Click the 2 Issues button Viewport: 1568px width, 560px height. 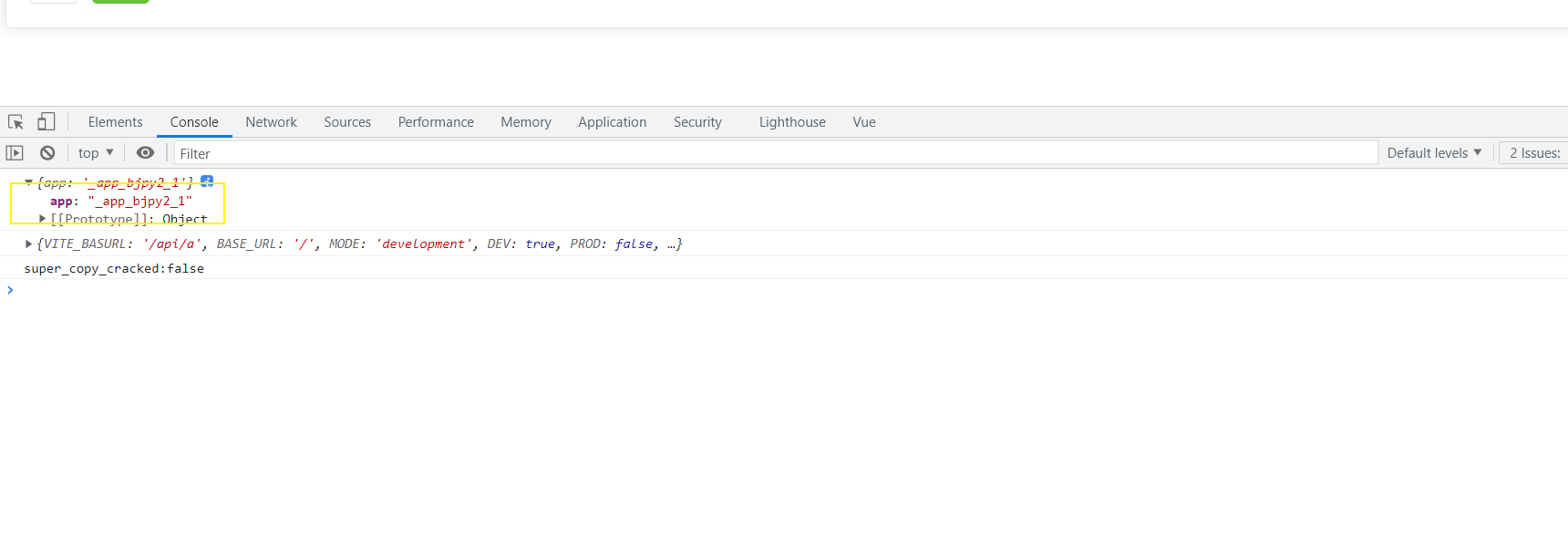(1534, 153)
